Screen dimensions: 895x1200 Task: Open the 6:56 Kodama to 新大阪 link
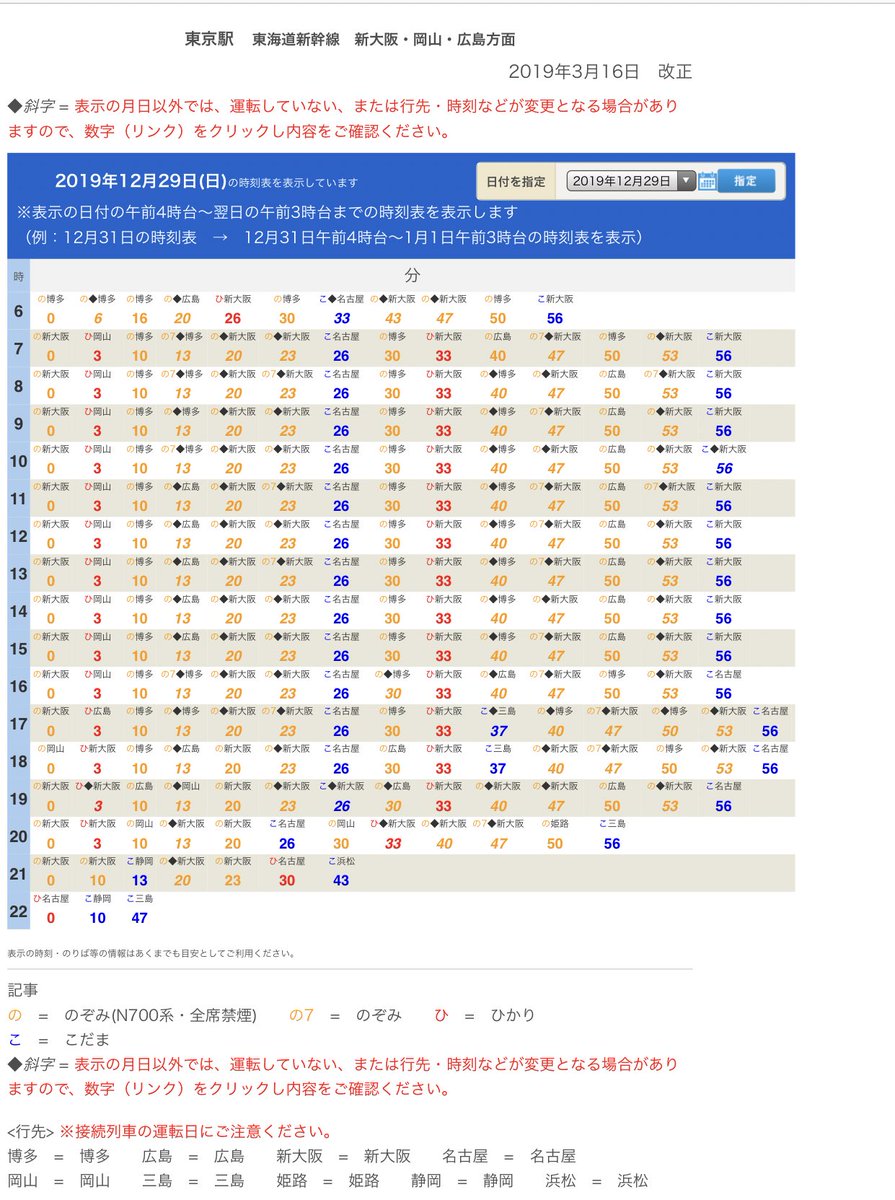(x=556, y=318)
